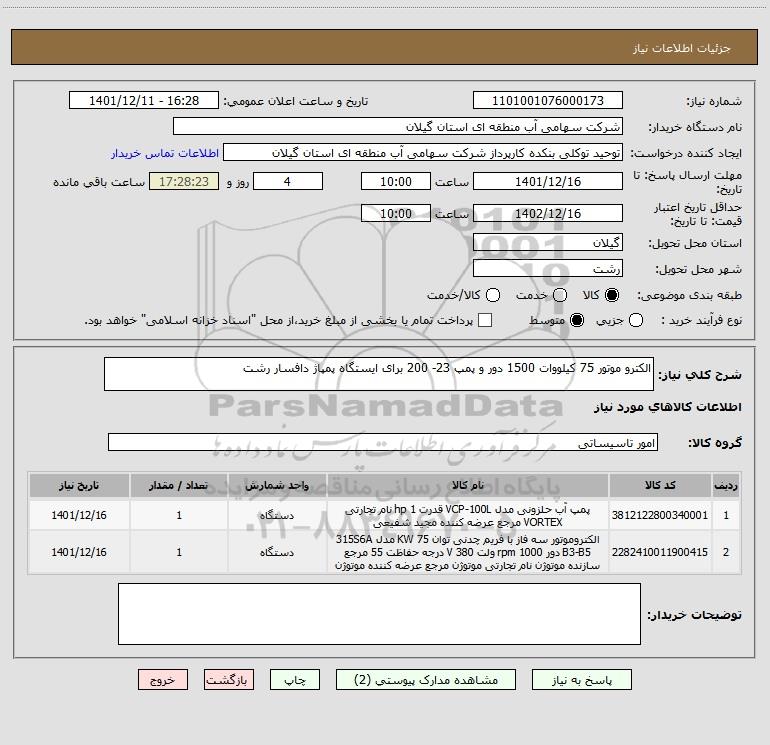Click the نام کالا column header

[468, 485]
